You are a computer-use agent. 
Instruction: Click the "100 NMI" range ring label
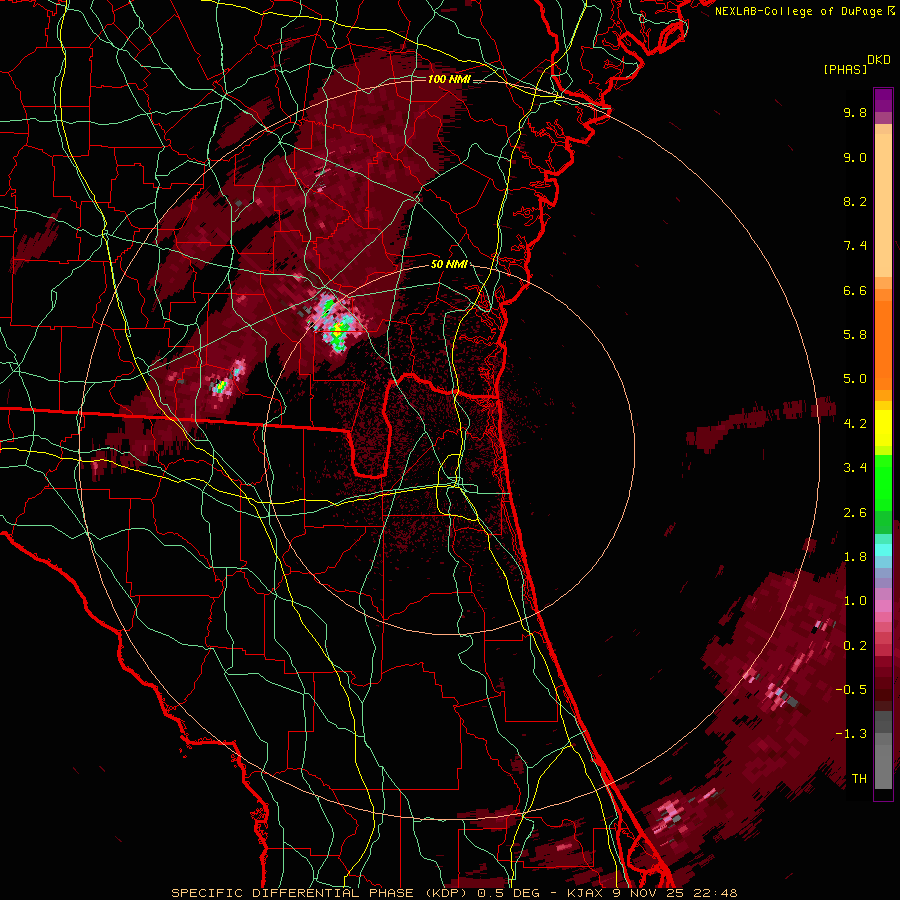point(449,79)
